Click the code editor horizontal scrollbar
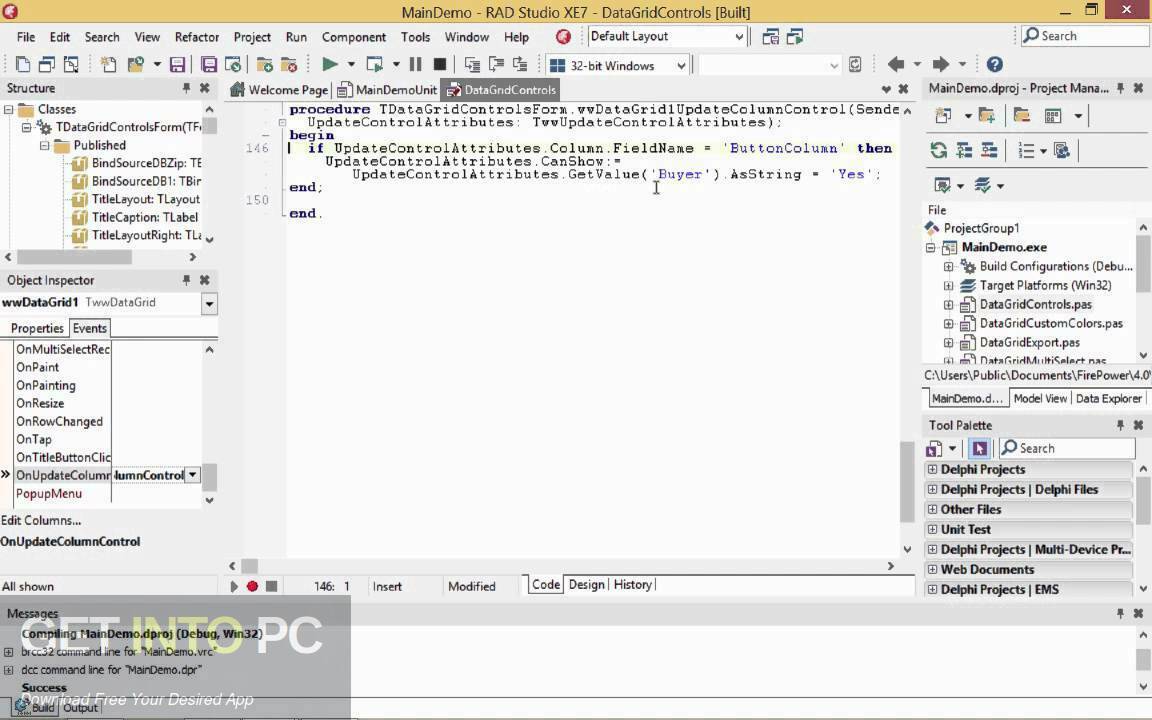 pyautogui.click(x=561, y=566)
